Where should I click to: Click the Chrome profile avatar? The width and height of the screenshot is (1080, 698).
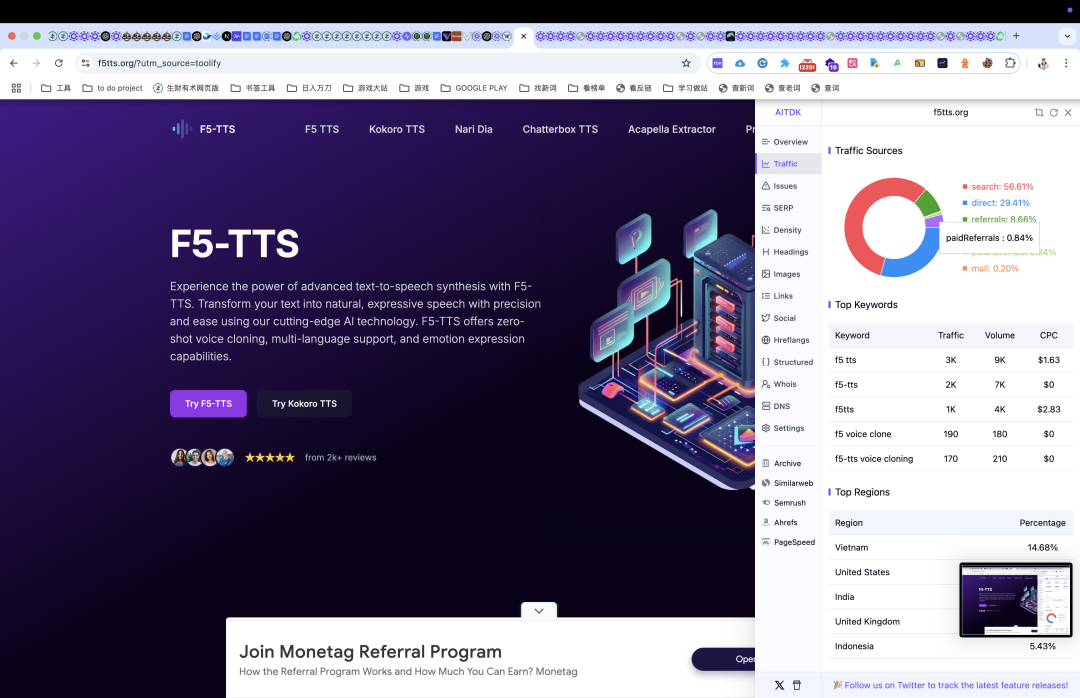(x=1043, y=63)
